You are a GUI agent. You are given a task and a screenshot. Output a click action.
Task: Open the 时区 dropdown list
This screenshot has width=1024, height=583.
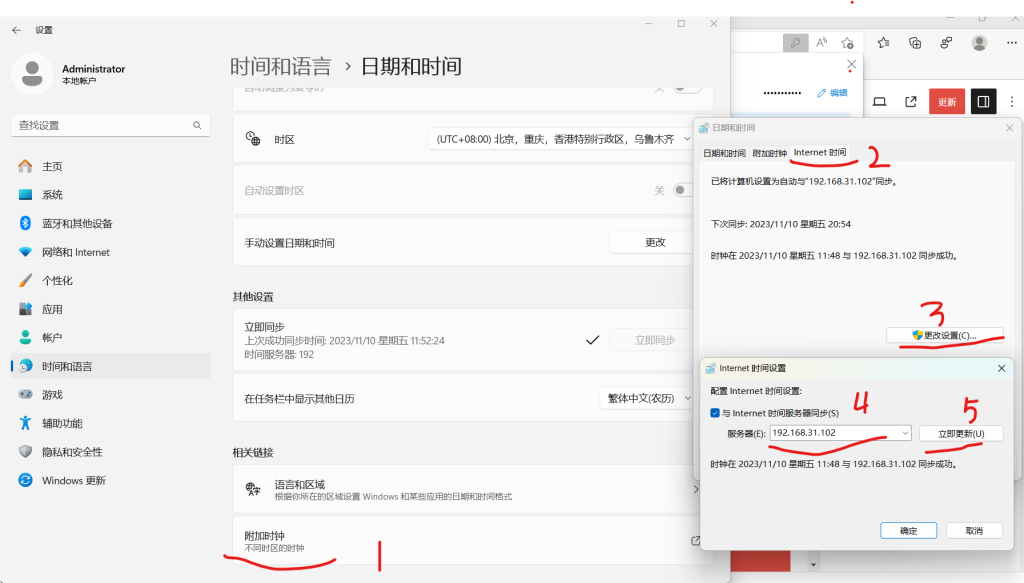562,140
